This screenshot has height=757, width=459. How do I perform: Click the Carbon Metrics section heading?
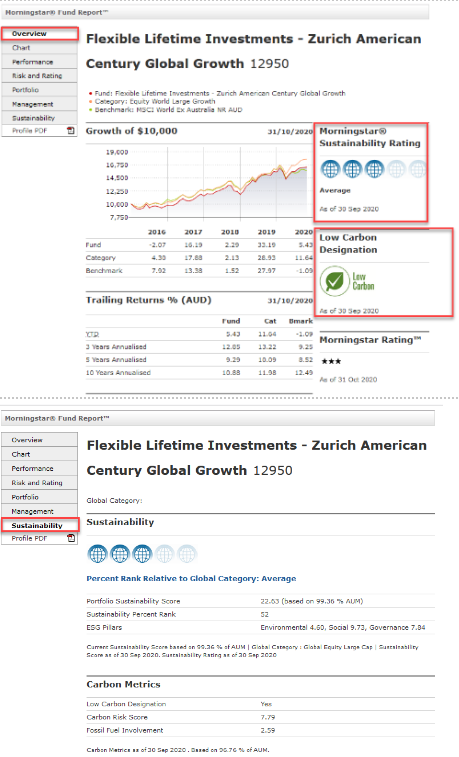click(124, 685)
